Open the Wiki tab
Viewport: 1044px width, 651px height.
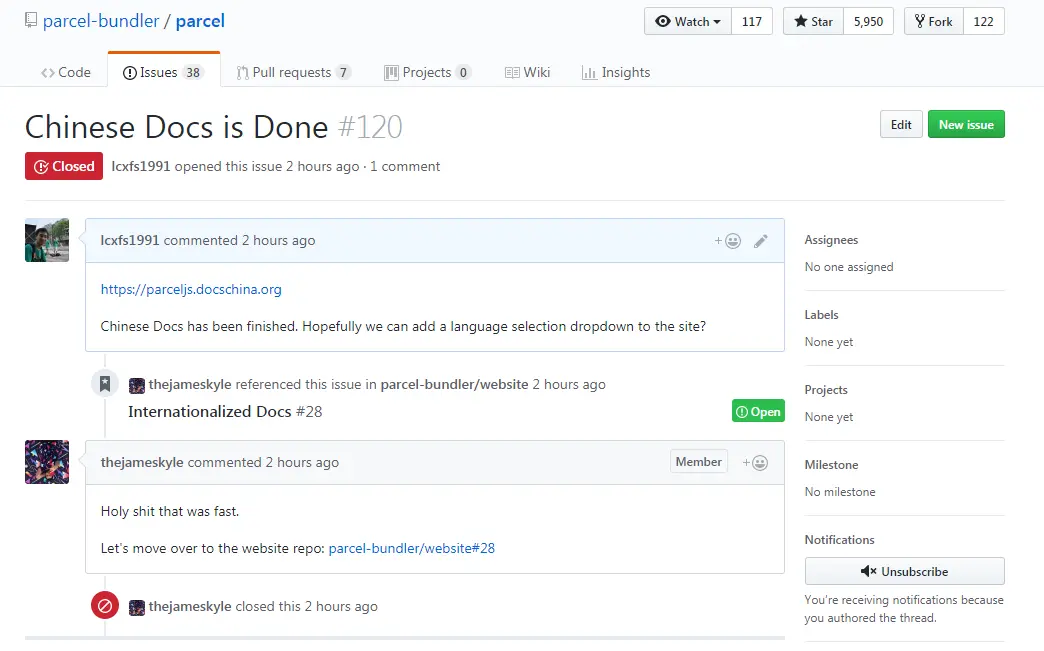tap(527, 72)
